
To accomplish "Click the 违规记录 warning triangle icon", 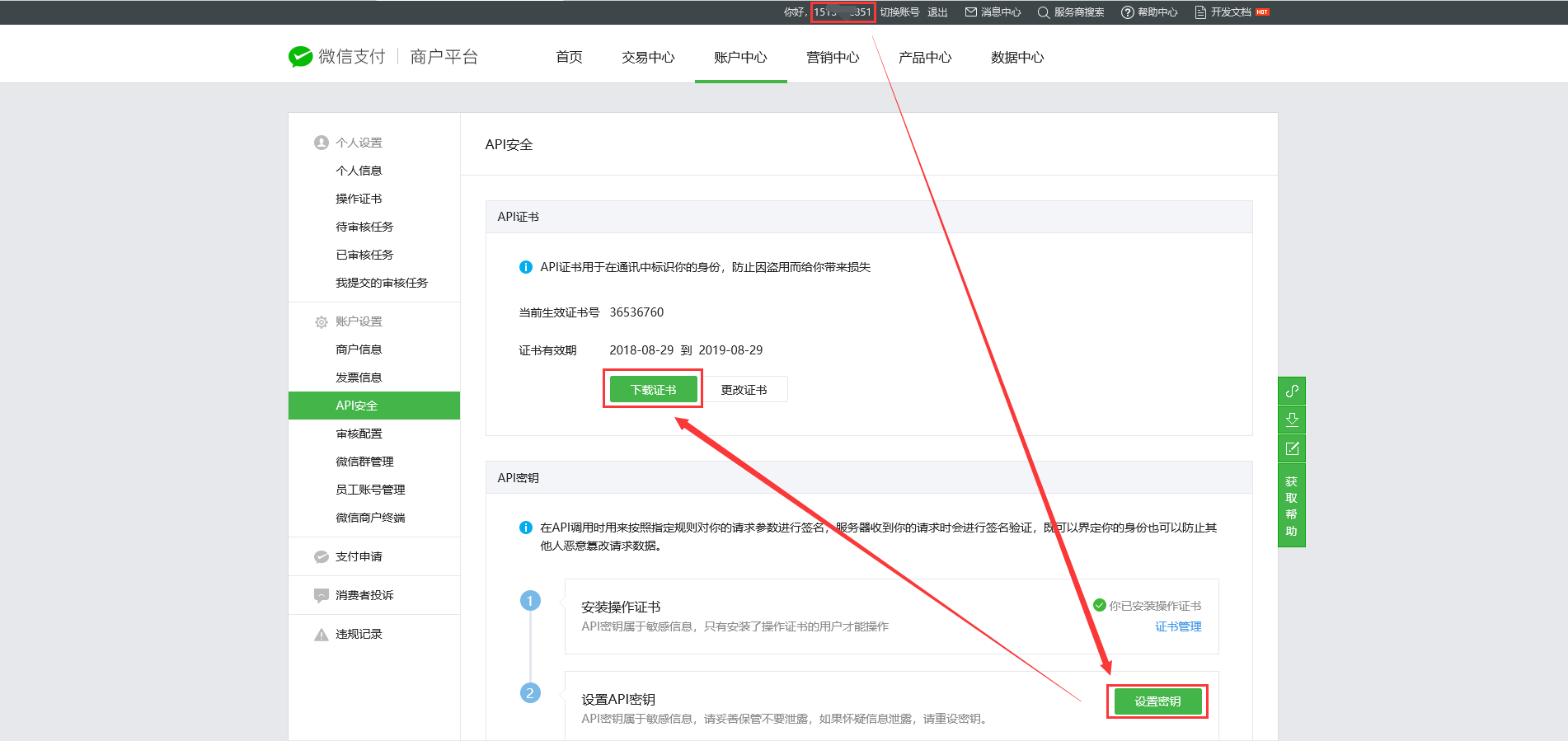I will pyautogui.click(x=322, y=634).
